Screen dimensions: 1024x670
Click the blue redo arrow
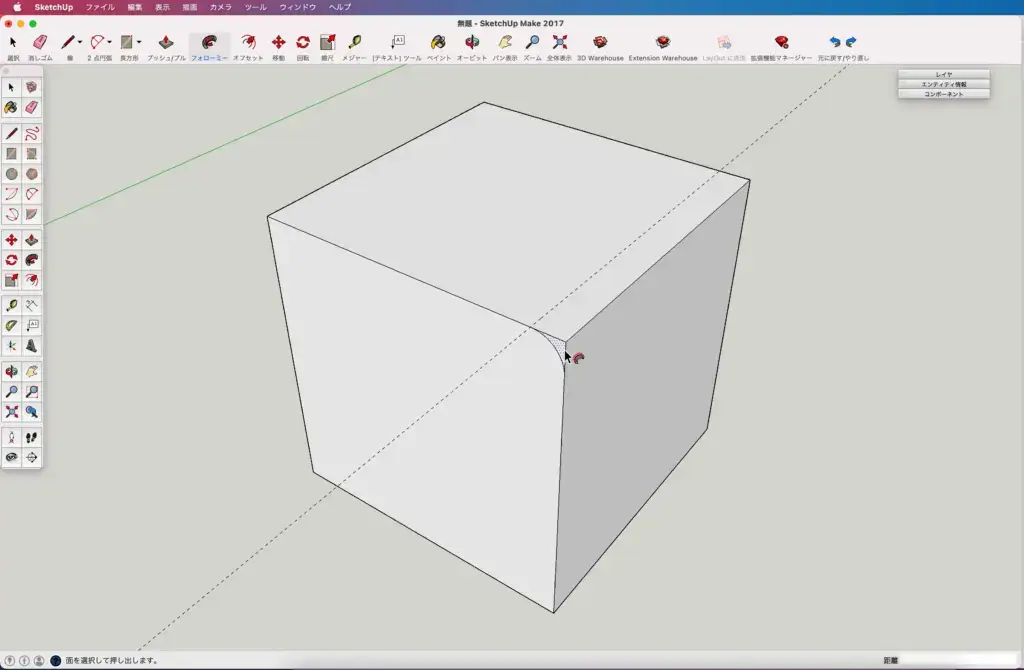(851, 42)
